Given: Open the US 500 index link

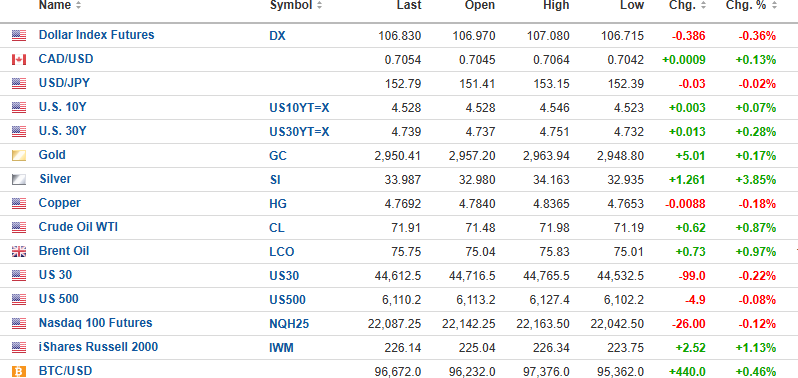Looking at the screenshot, I should pyautogui.click(x=59, y=299).
